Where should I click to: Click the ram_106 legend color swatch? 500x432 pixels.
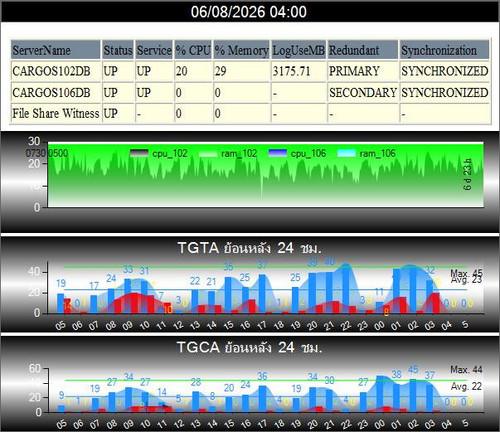347,153
